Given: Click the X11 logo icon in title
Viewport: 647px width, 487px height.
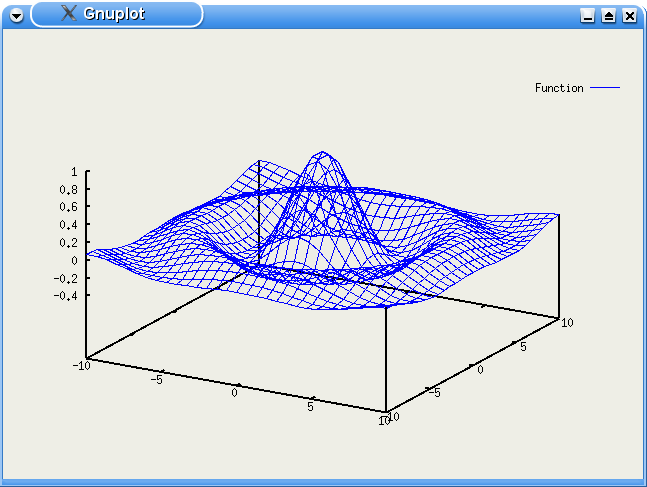Looking at the screenshot, I should click(69, 13).
